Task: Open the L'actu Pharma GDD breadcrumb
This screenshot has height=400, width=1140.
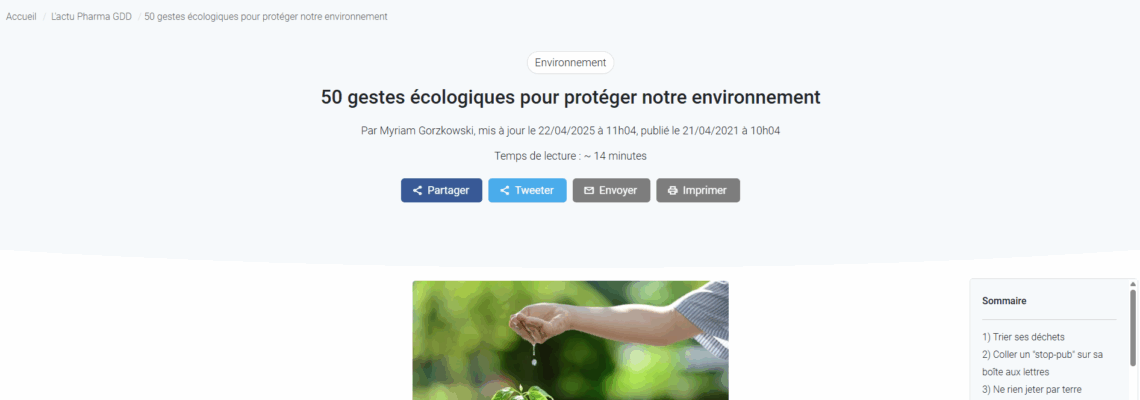Action: [92, 16]
